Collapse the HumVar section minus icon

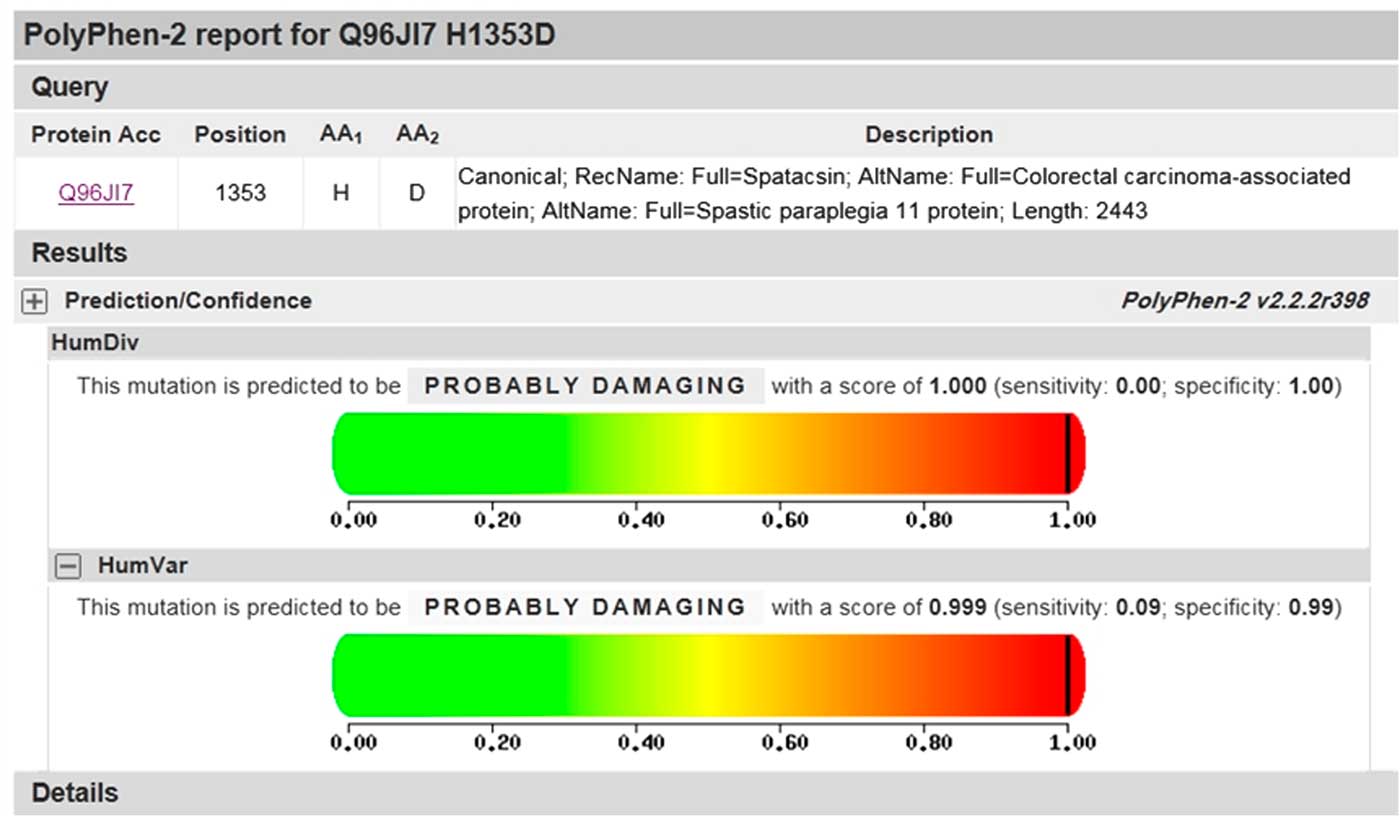(x=67, y=566)
